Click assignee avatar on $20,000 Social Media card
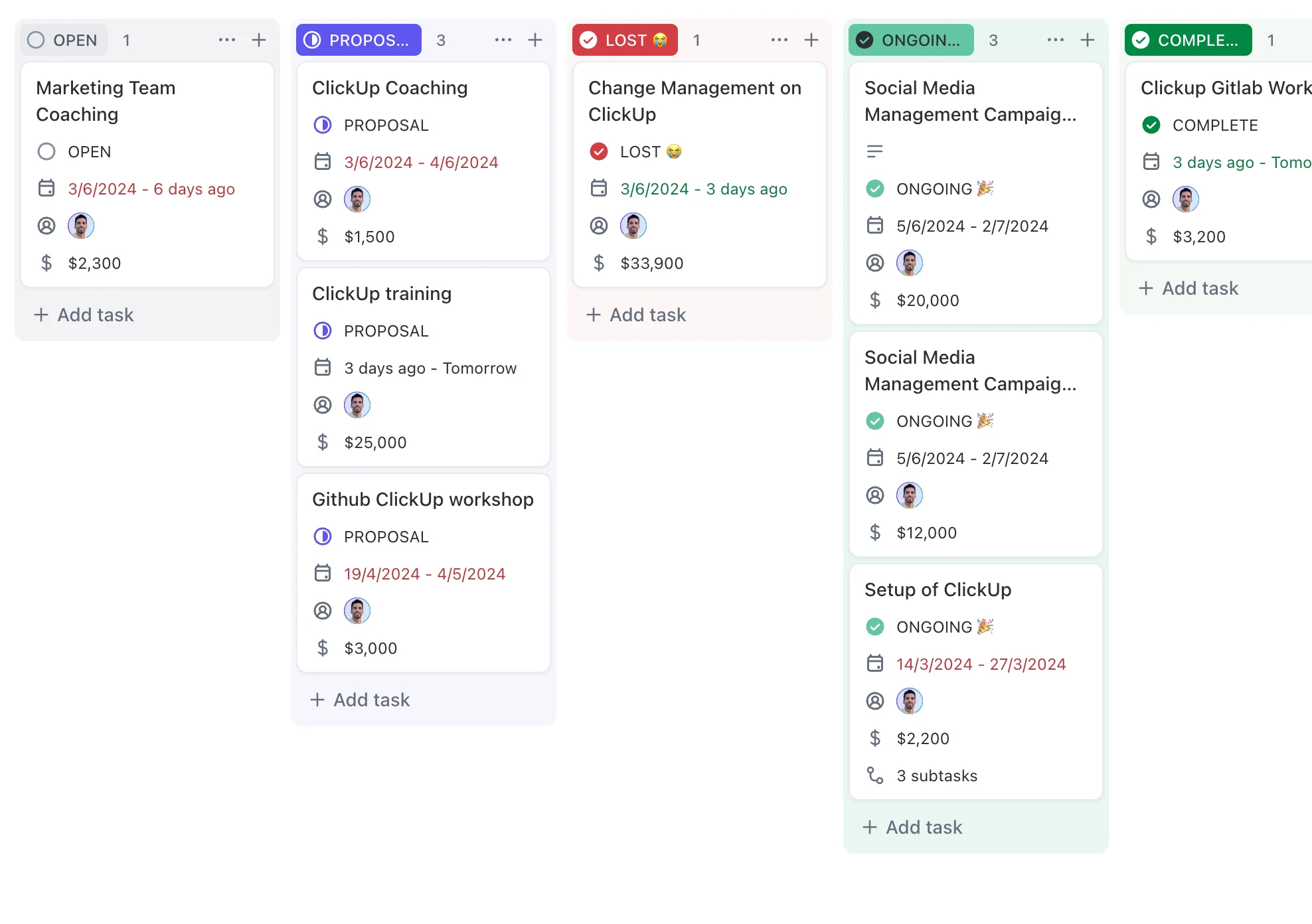Image resolution: width=1312 pixels, height=924 pixels. pos(910,263)
